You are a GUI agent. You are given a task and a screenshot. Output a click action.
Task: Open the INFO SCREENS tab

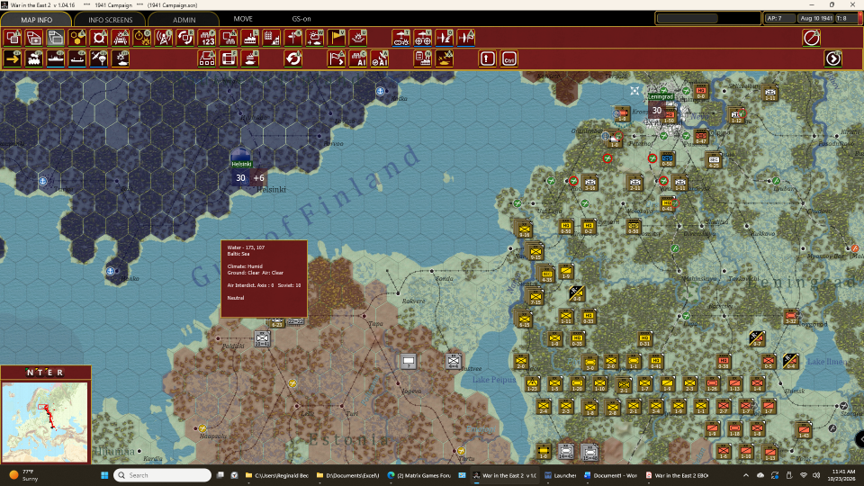click(x=110, y=19)
